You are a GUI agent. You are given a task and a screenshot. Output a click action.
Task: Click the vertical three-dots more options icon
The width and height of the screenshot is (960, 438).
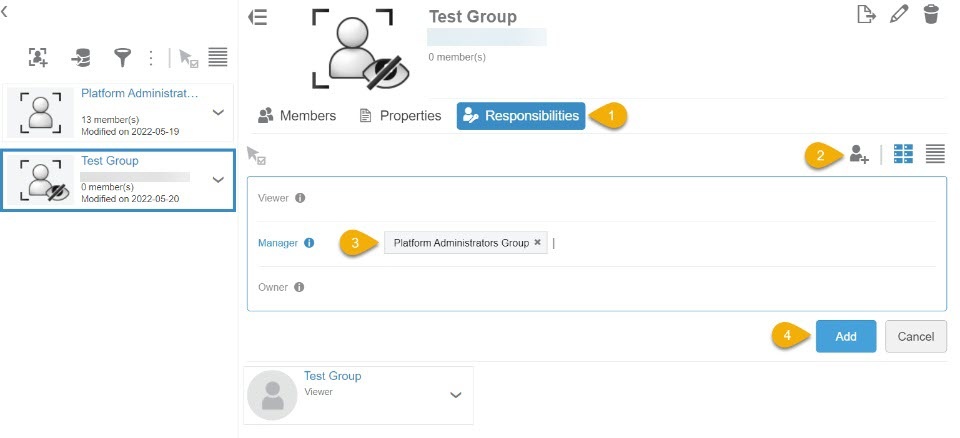(151, 58)
